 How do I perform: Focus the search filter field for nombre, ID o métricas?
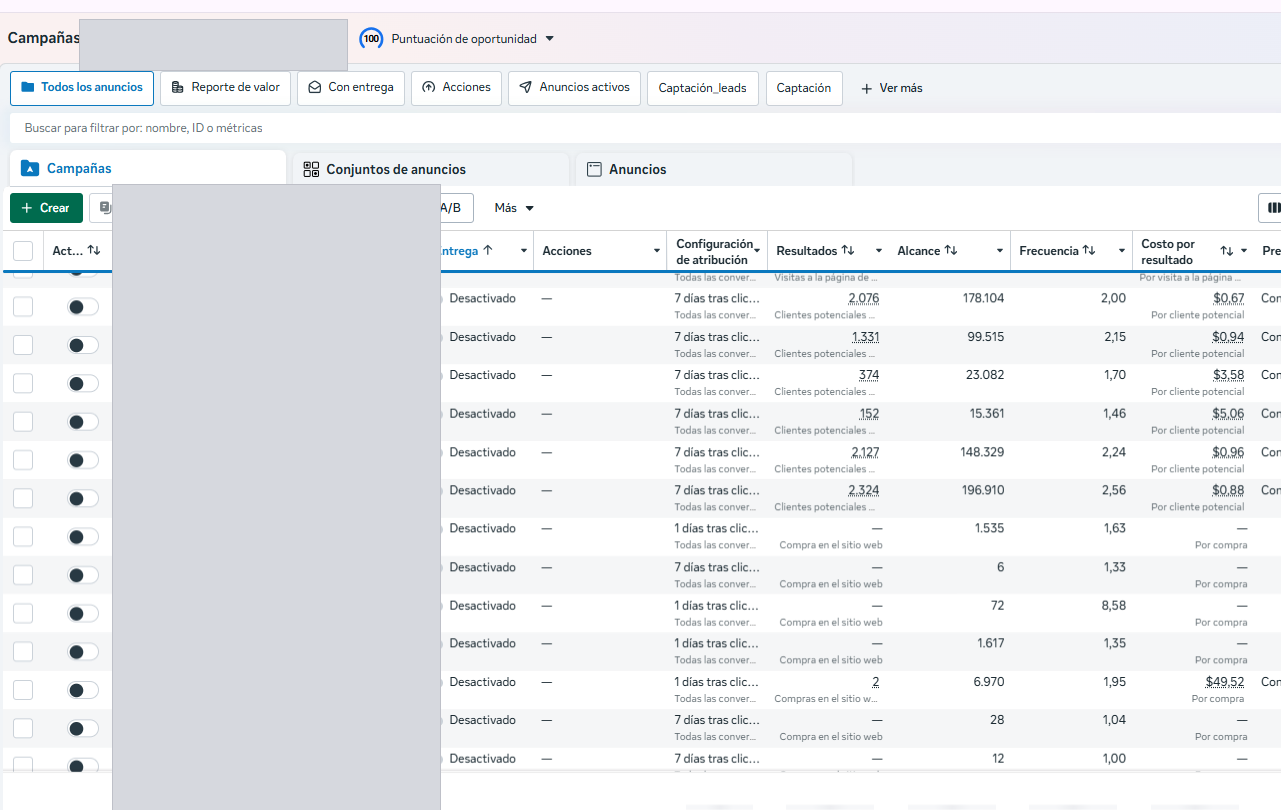pyautogui.click(x=645, y=128)
